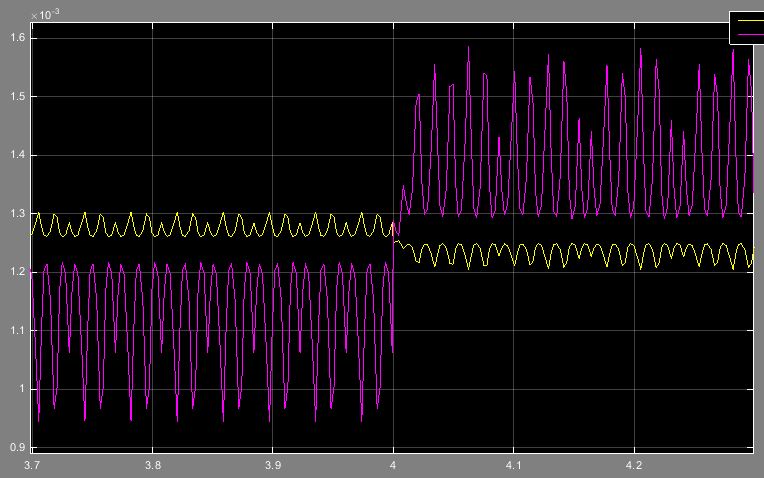This screenshot has width=764, height=478.
Task: Click the 4.1 x-axis time label
Action: click(512, 465)
